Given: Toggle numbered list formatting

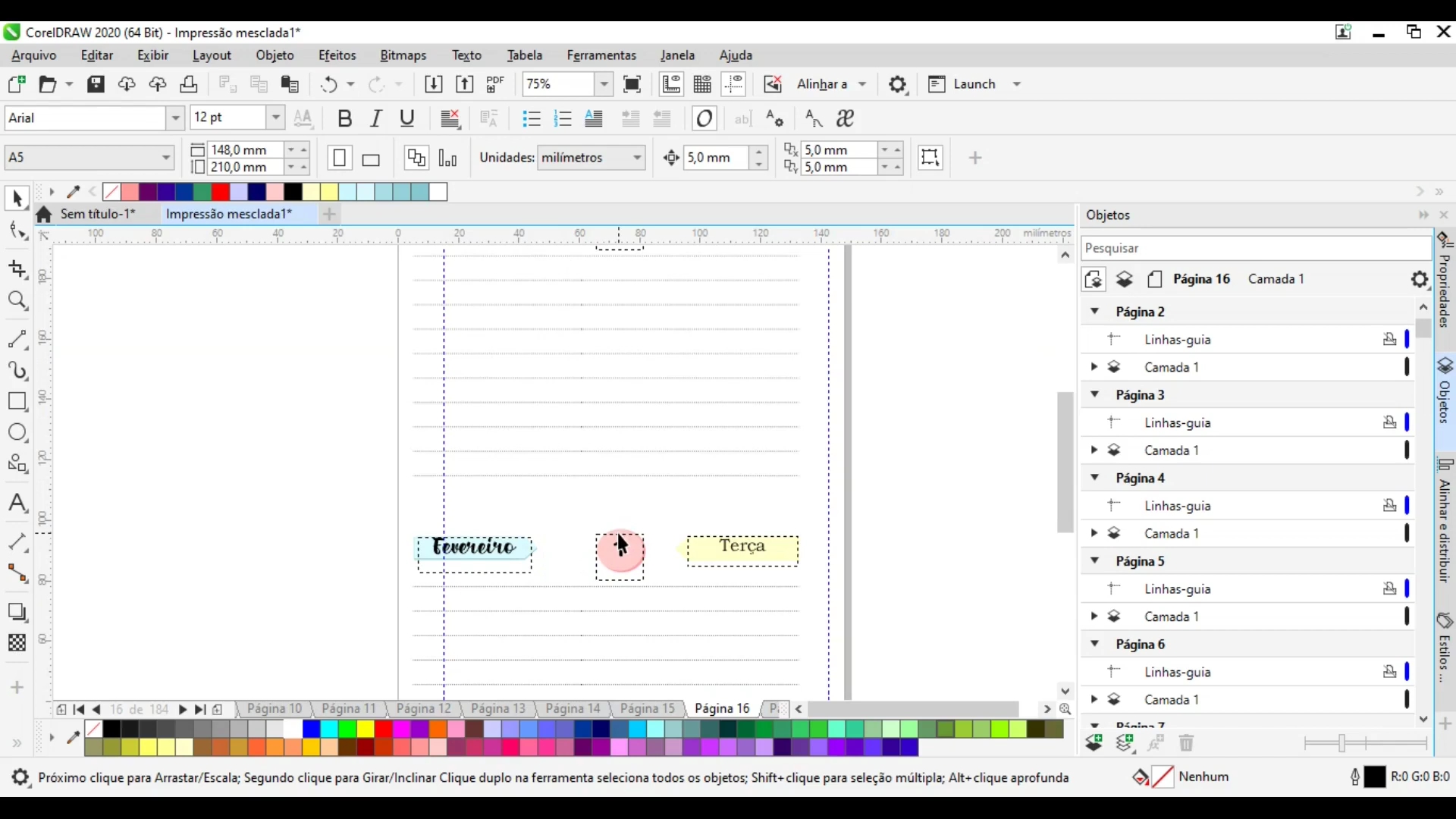Looking at the screenshot, I should click(x=563, y=118).
